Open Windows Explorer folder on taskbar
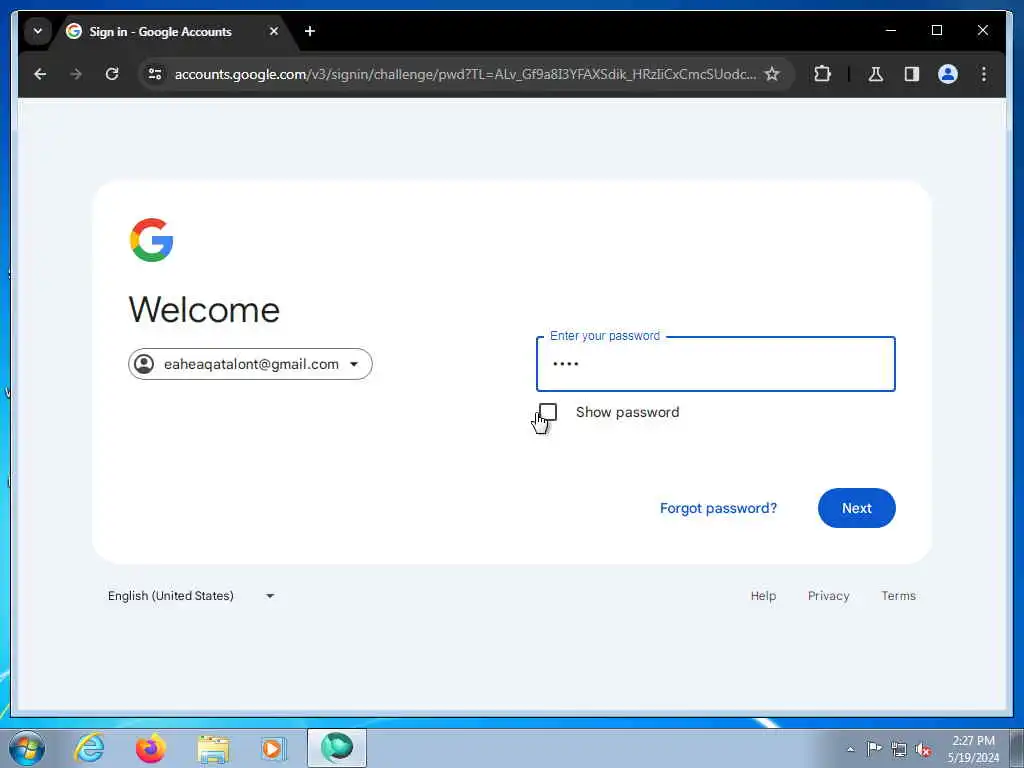This screenshot has width=1024, height=768. coord(213,749)
